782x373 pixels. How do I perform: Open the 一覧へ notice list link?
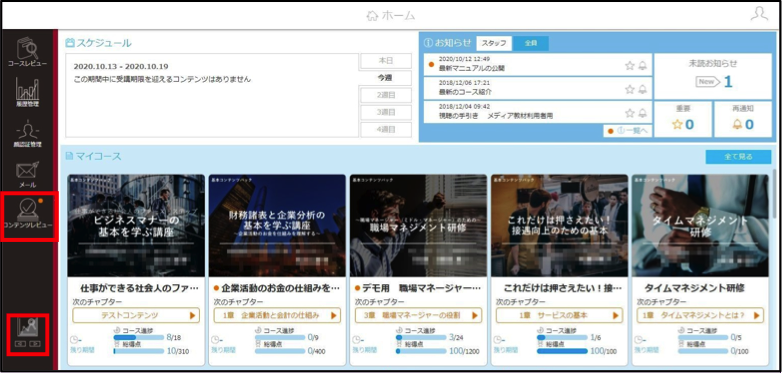[x=627, y=131]
